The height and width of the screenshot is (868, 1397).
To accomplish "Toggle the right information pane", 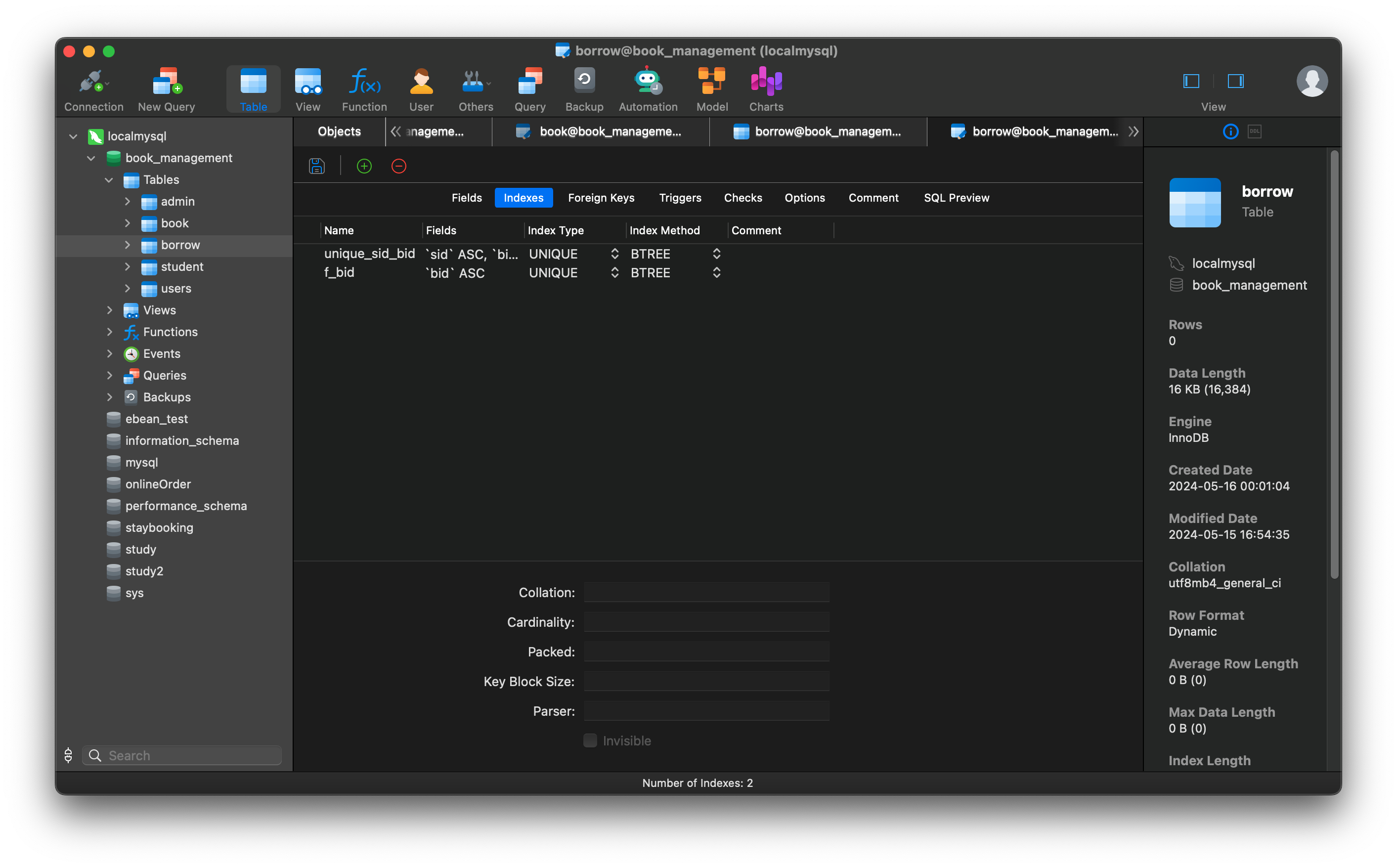I will 1235,81.
